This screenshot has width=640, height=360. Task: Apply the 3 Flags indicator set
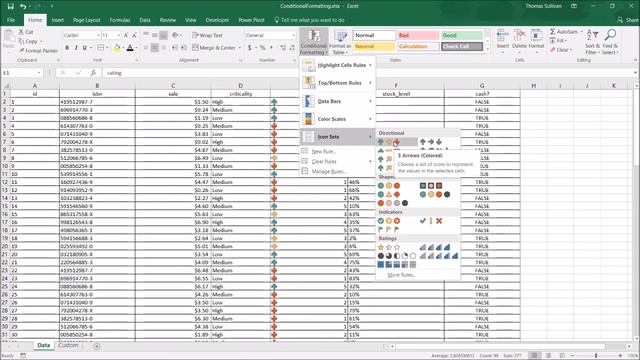coord(389,229)
